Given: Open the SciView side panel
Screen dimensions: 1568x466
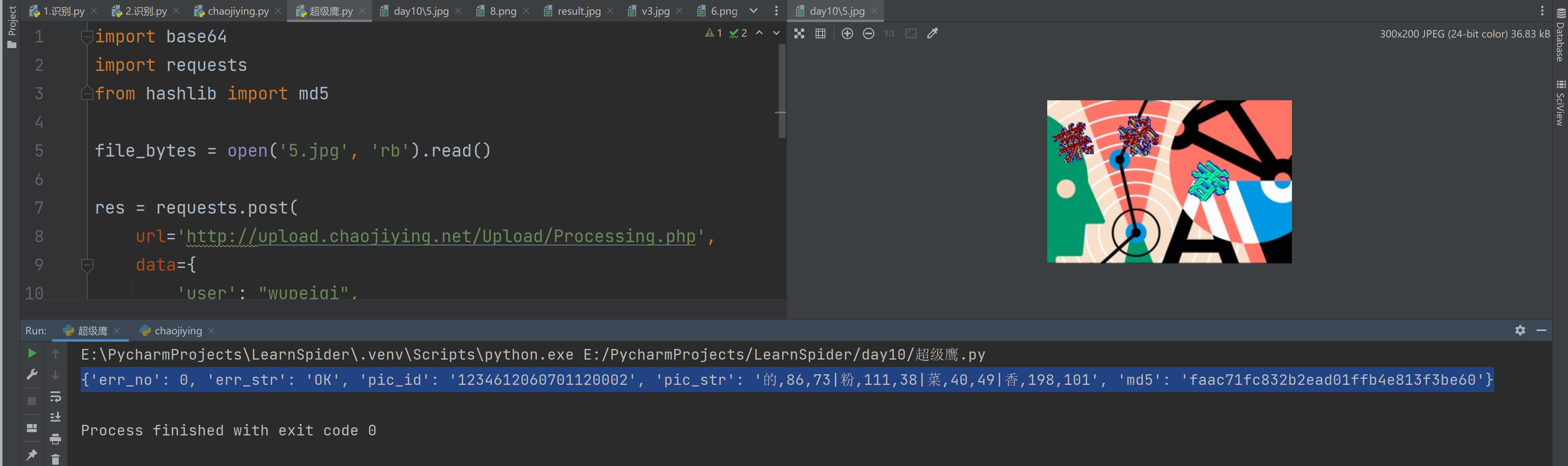Looking at the screenshot, I should (x=1560, y=103).
